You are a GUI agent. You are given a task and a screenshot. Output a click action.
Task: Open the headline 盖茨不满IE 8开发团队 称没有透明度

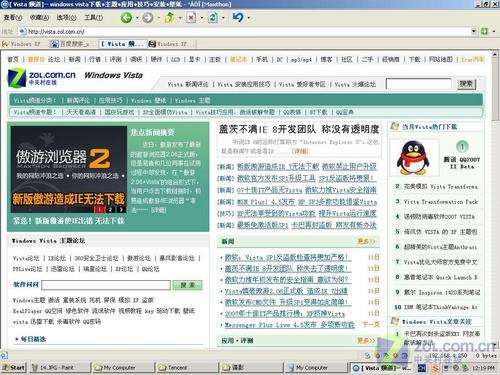299,129
